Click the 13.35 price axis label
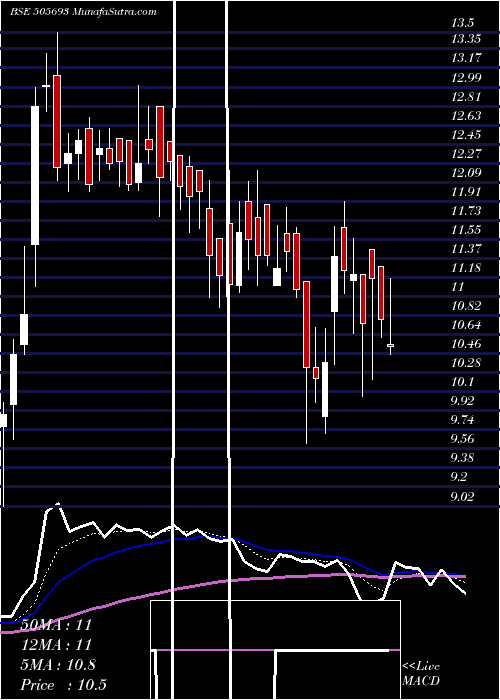Image resolution: width=500 pixels, height=700 pixels. pos(466,39)
